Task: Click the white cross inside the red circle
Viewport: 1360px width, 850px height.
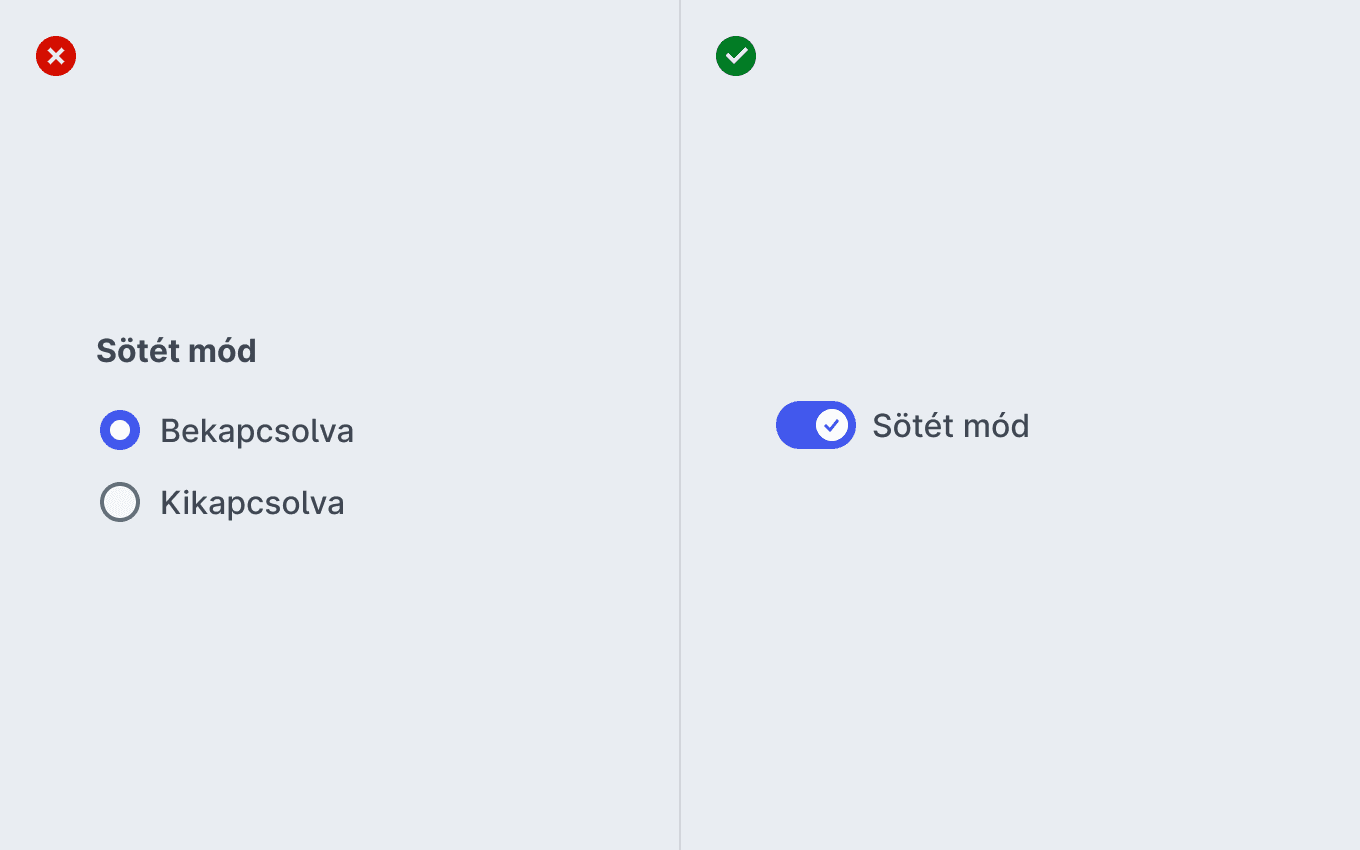Action: pyautogui.click(x=56, y=56)
